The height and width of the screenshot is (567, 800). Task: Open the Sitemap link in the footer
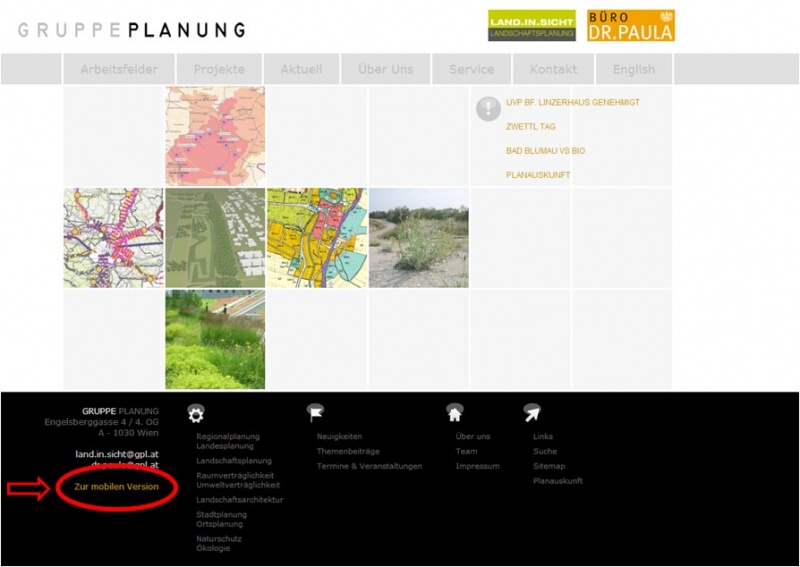coord(549,466)
